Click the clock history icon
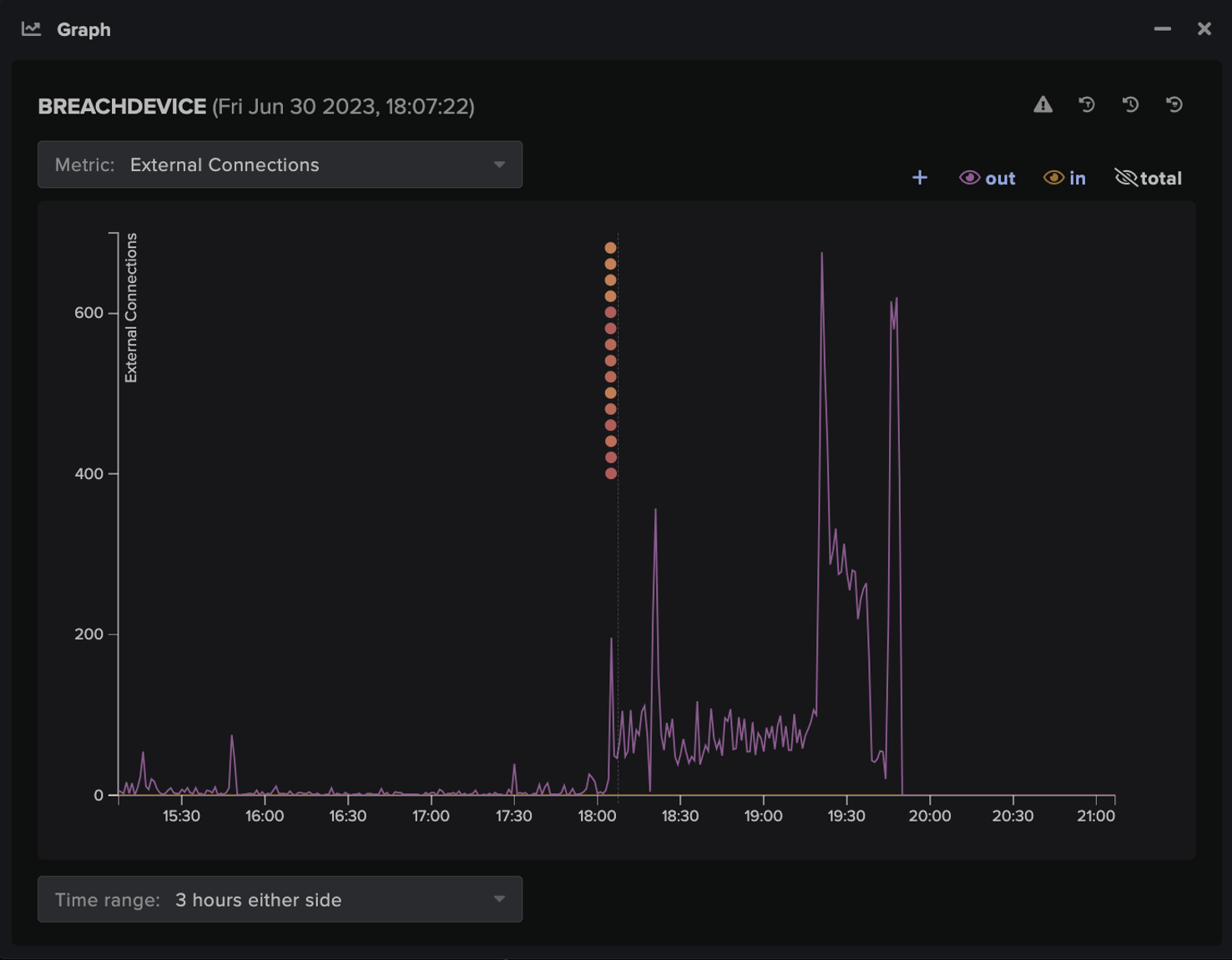 [x=1130, y=104]
